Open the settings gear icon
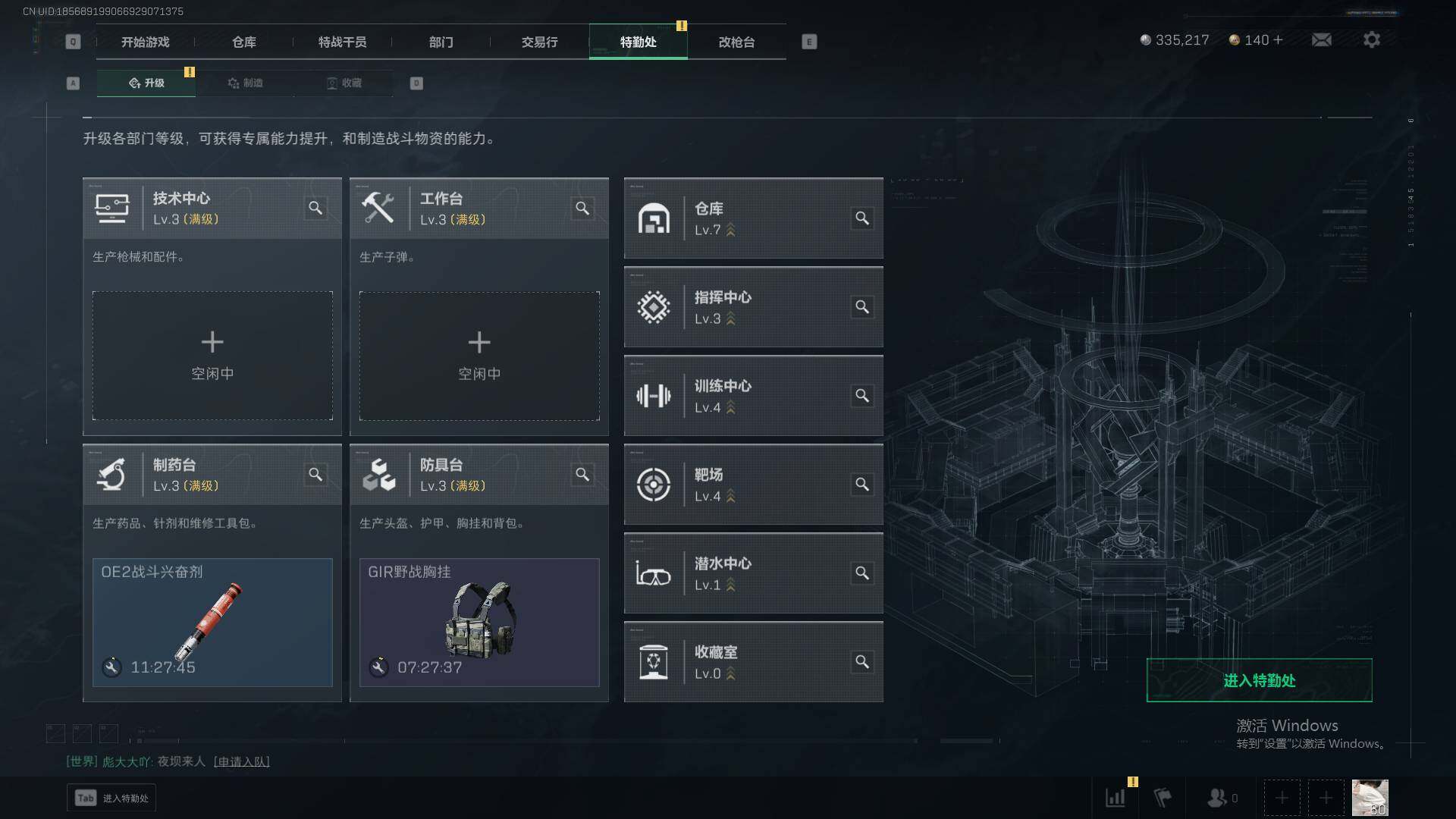Image resolution: width=1456 pixels, height=819 pixels. (x=1371, y=39)
